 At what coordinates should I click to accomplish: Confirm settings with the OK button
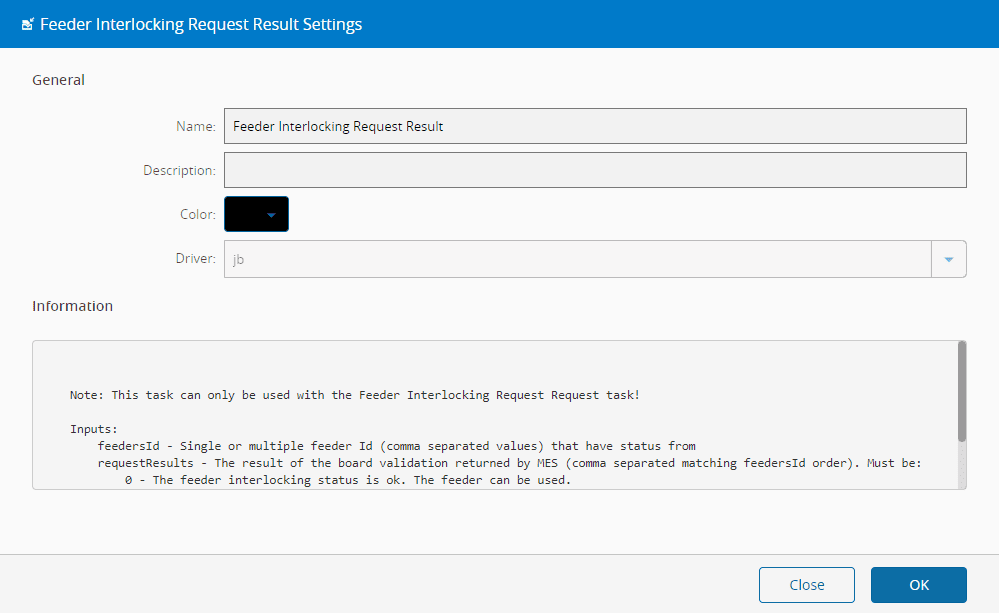coord(918,585)
